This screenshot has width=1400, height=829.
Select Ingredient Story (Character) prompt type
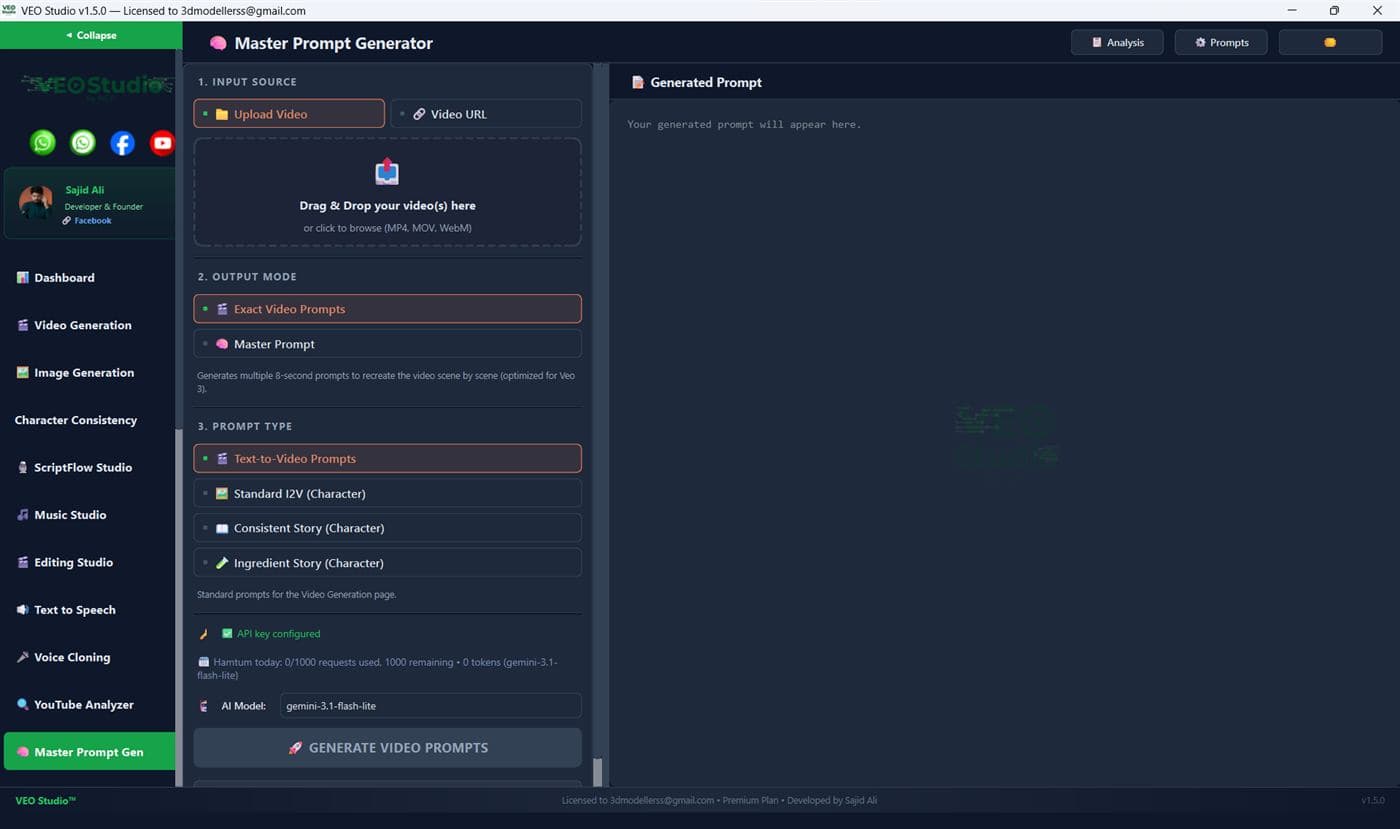(x=387, y=563)
